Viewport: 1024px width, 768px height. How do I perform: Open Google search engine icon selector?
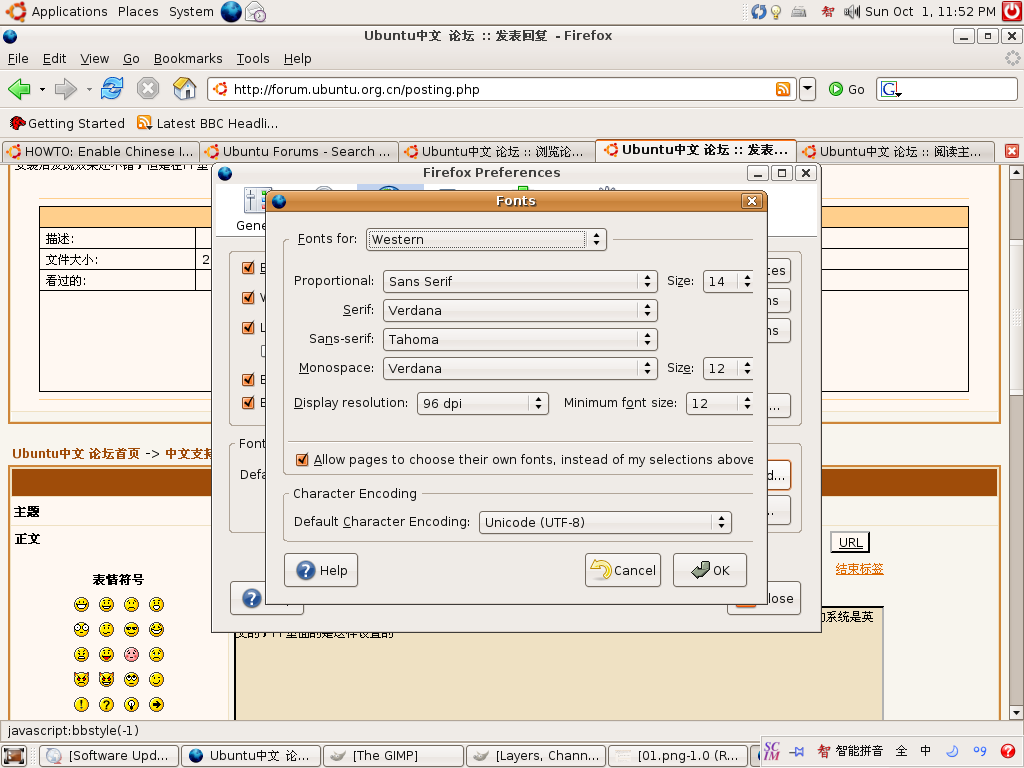tap(891, 89)
